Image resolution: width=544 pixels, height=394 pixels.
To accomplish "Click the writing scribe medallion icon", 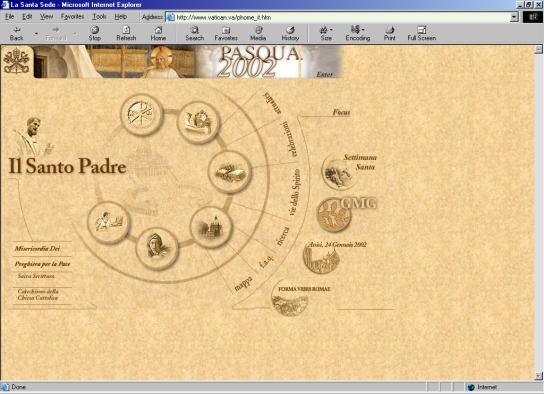I will (x=109, y=222).
